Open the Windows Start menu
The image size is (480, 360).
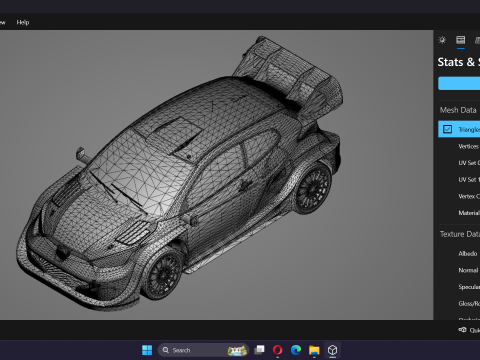147,350
